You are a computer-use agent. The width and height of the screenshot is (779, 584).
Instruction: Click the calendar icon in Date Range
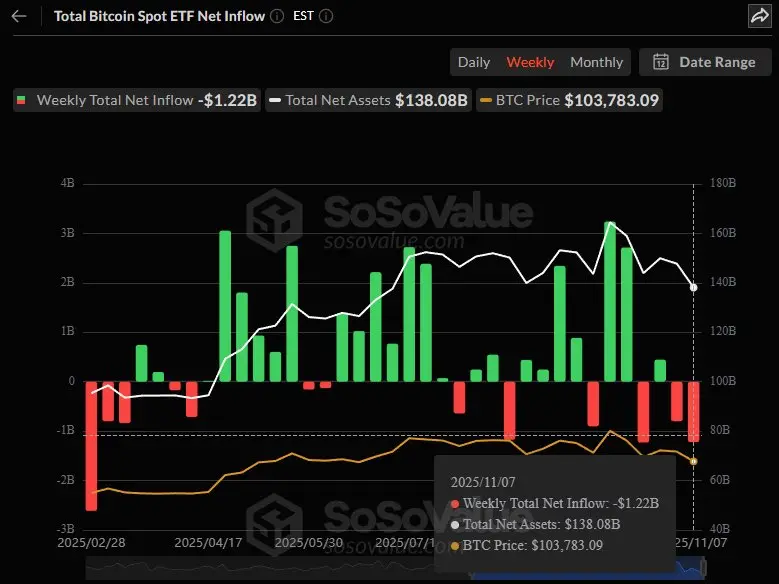click(661, 62)
